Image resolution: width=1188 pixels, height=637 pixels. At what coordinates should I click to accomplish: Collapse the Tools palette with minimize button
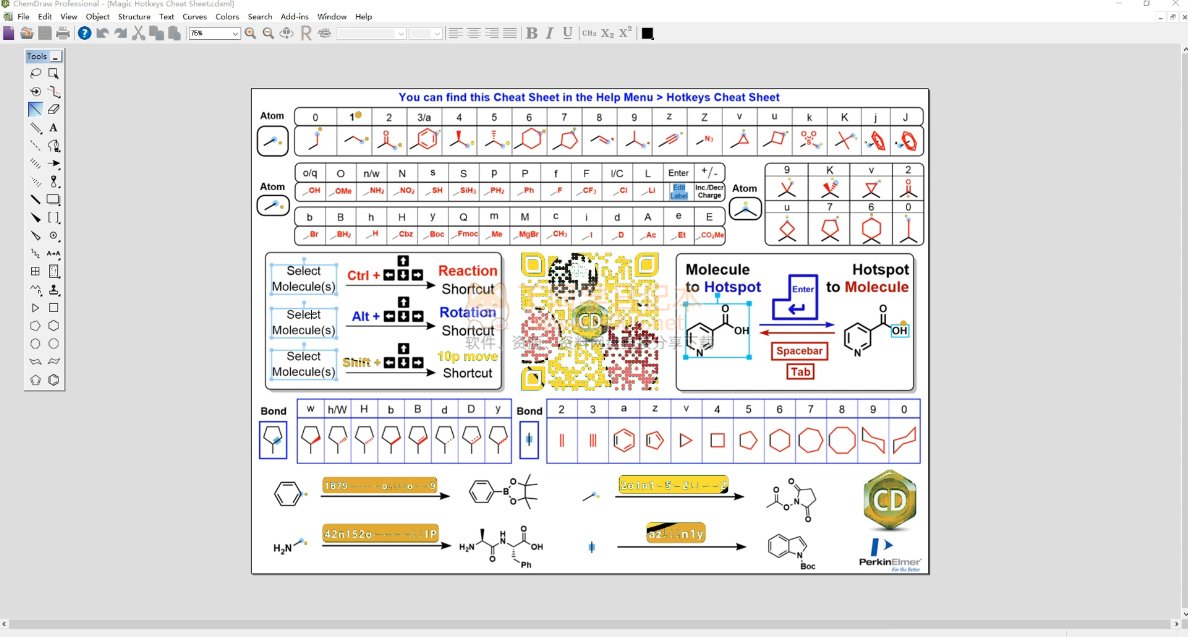(x=57, y=57)
